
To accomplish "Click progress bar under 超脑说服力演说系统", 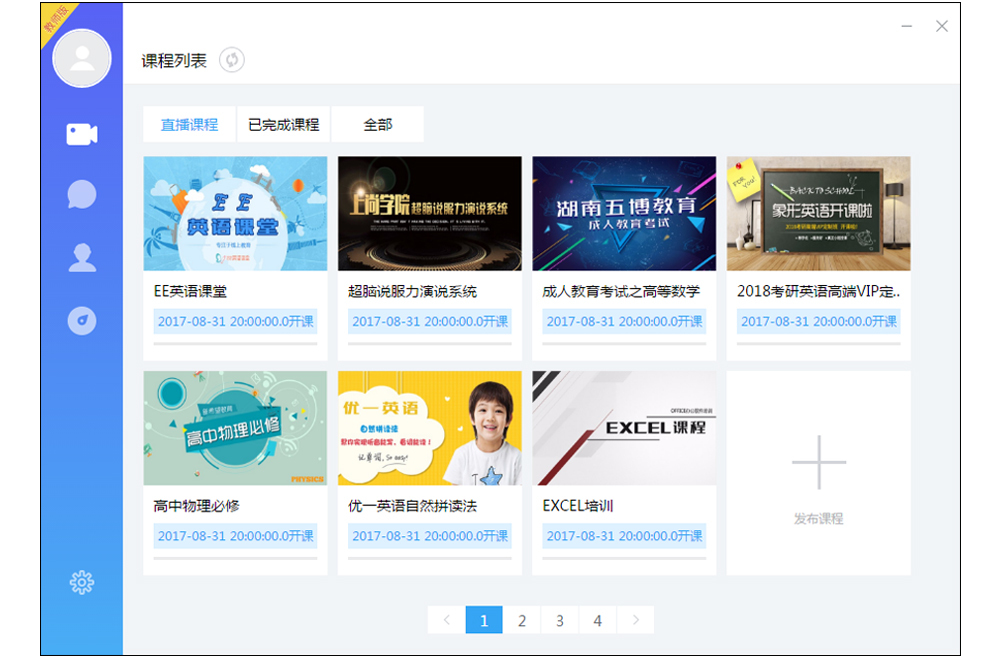I will pyautogui.click(x=429, y=344).
